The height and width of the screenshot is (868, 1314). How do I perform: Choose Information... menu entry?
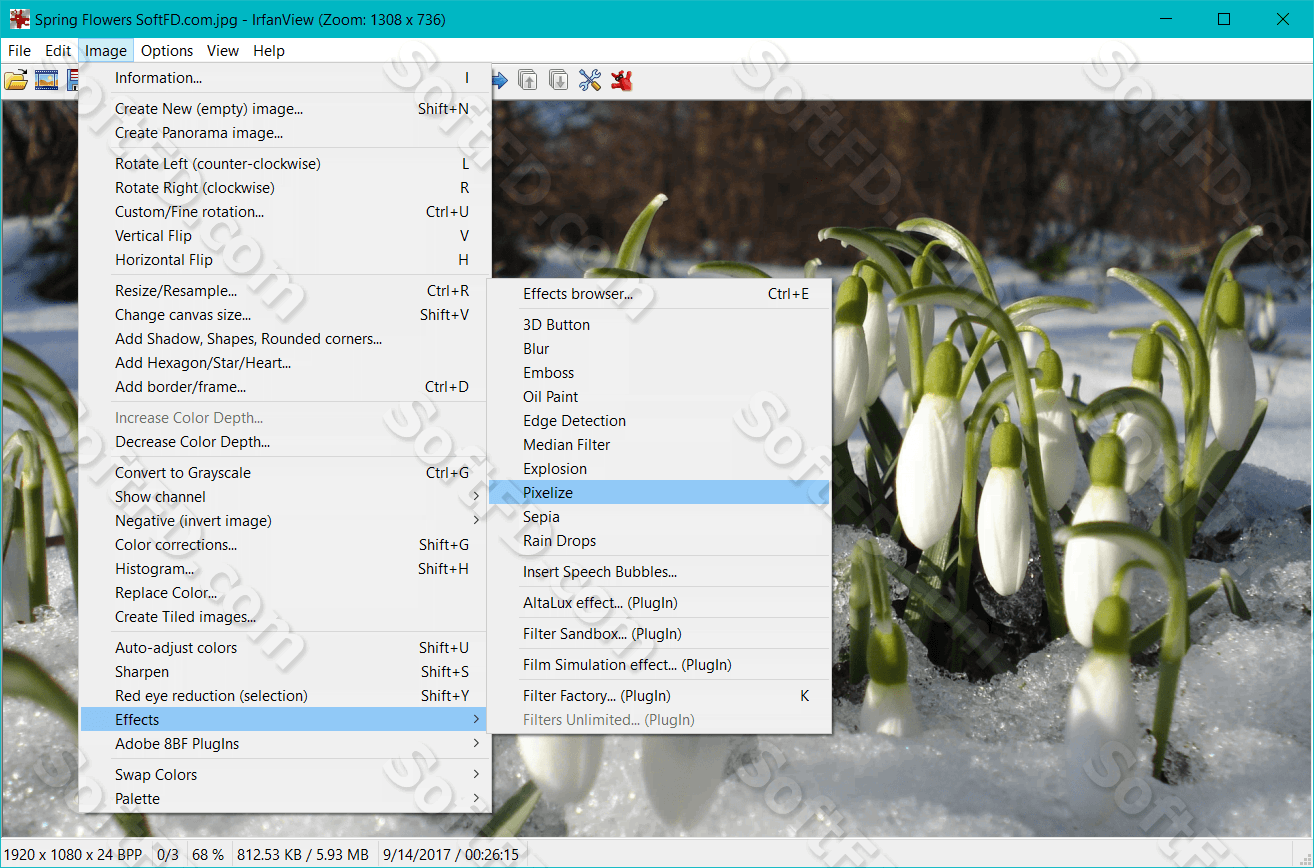[285, 78]
